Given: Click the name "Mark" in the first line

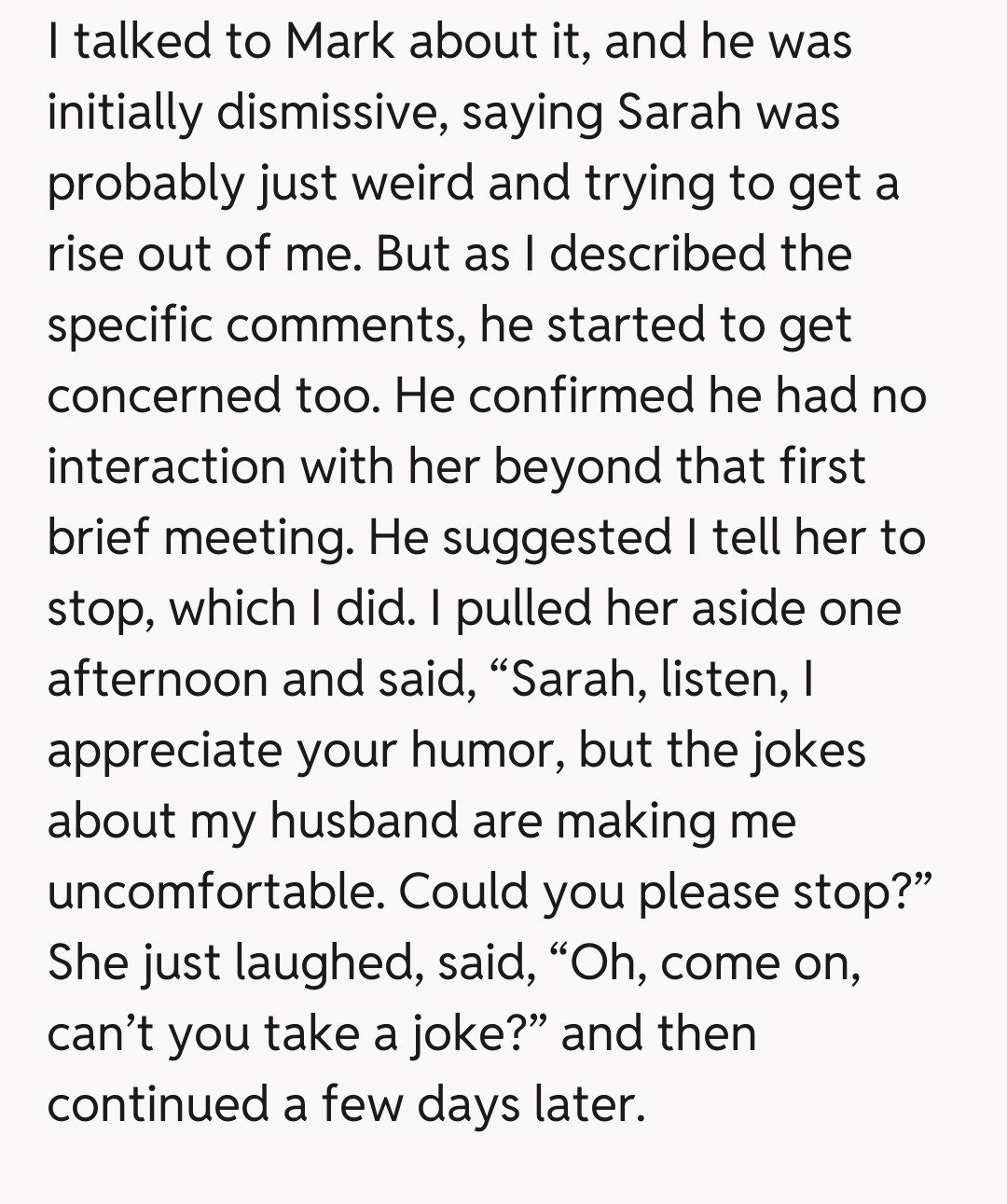Looking at the screenshot, I should (x=339, y=42).
